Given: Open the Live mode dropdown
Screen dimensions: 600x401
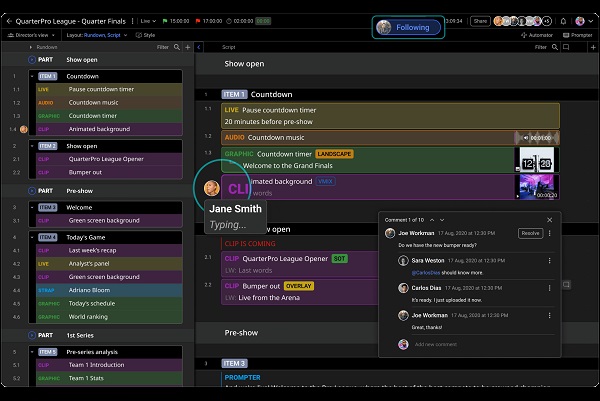Looking at the screenshot, I should point(148,21).
